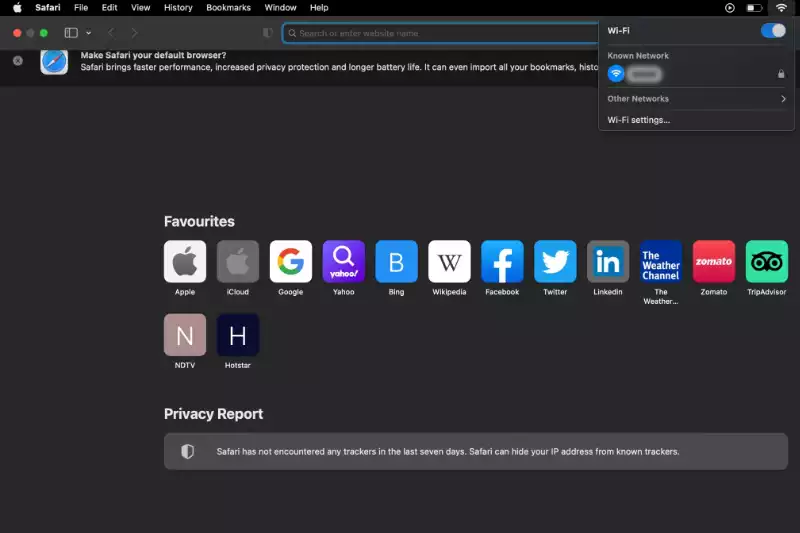Select the connected known Wi-Fi network
Viewport: 800px width, 533px height.
pyautogui.click(x=696, y=74)
